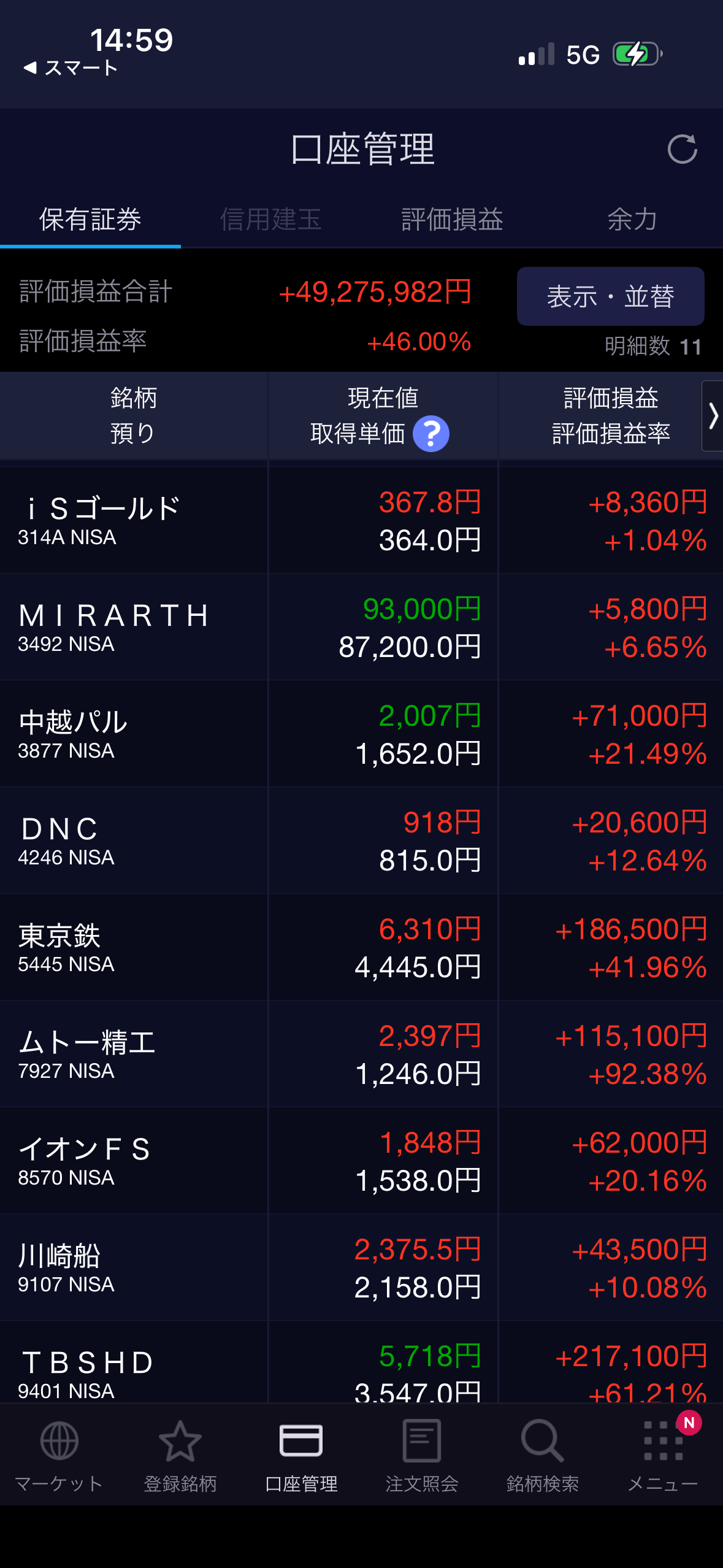Sort by 銘柄 column header
This screenshot has width=723, height=1568.
coord(134,415)
